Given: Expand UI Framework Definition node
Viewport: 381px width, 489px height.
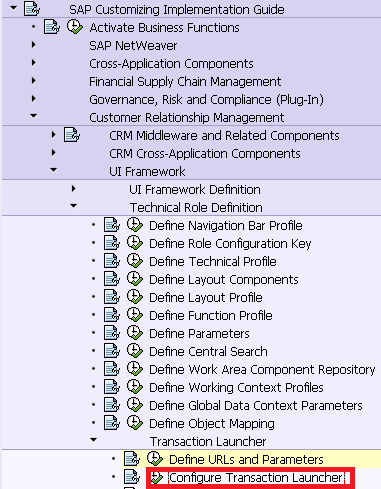Looking at the screenshot, I should point(73,189).
